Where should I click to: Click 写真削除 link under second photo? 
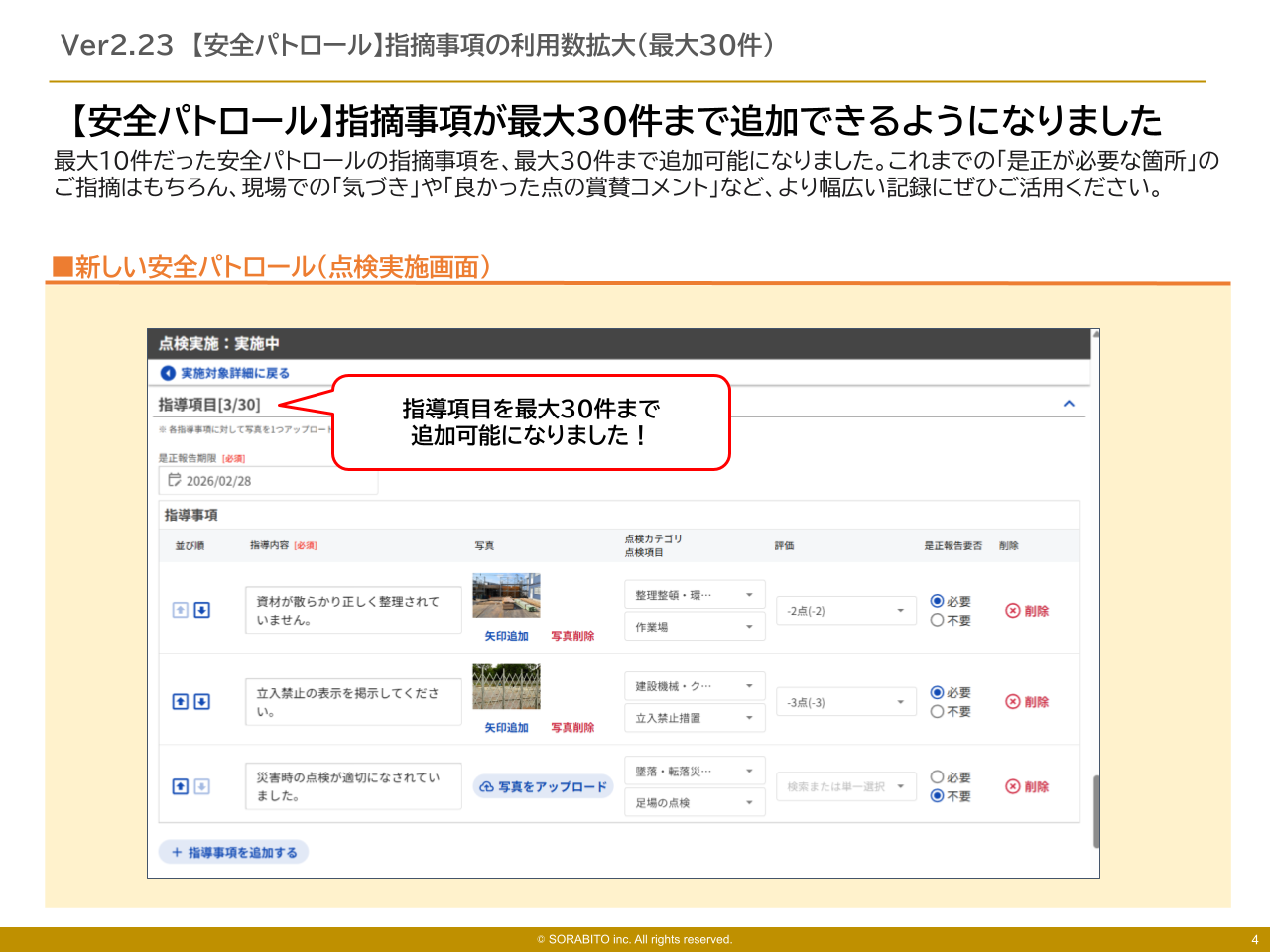pos(572,727)
